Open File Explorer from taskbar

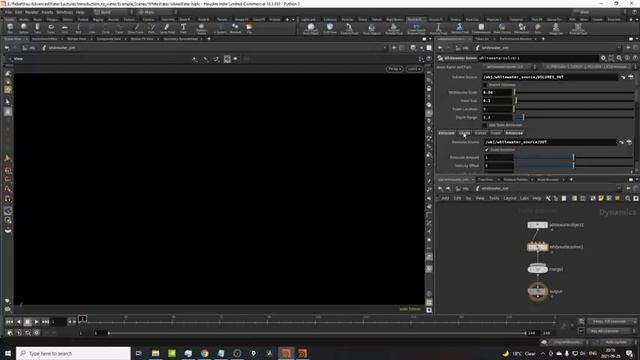coord(156,353)
